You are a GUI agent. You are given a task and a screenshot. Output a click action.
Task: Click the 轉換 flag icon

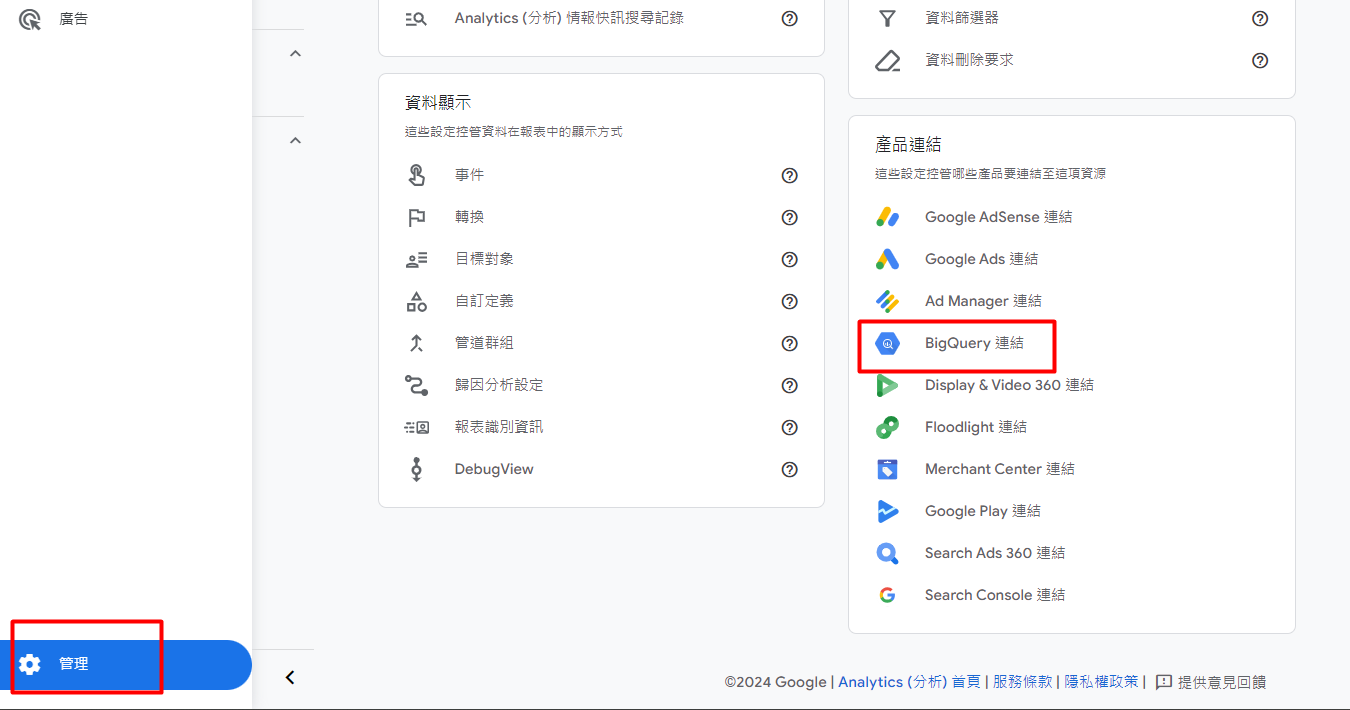click(417, 217)
